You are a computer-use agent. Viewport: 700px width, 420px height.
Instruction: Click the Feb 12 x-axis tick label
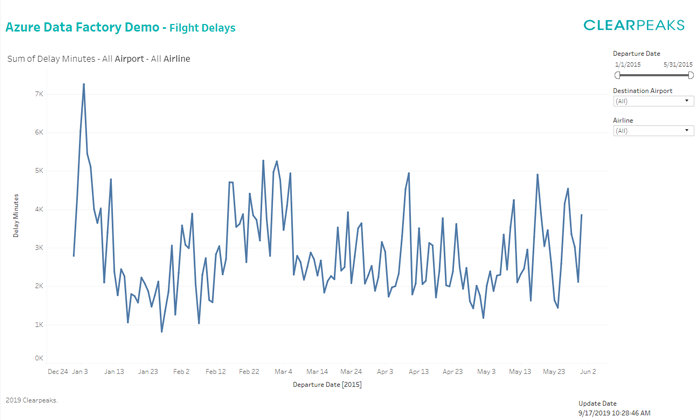215,371
